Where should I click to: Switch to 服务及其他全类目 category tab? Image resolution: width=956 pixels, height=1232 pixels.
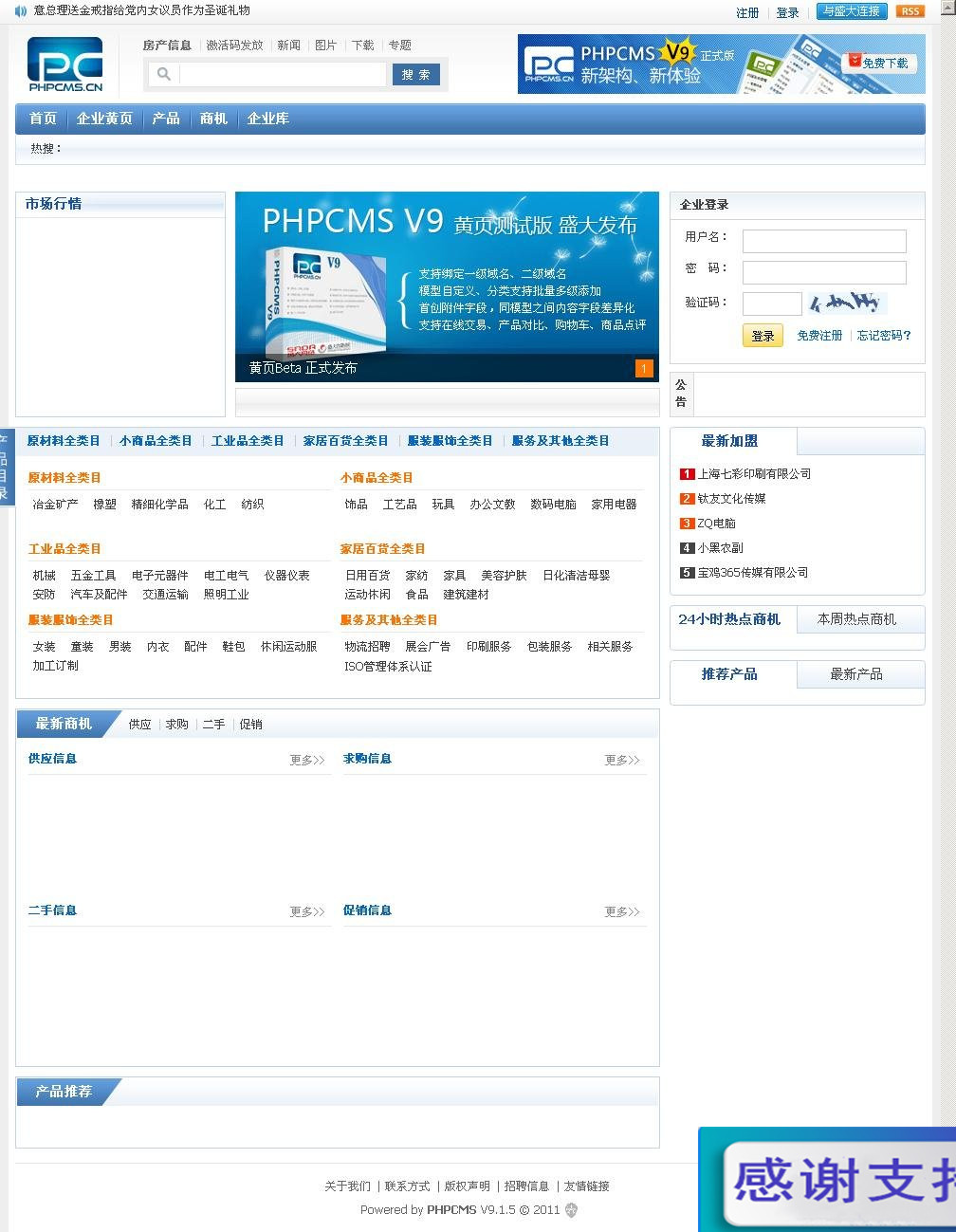click(x=561, y=441)
